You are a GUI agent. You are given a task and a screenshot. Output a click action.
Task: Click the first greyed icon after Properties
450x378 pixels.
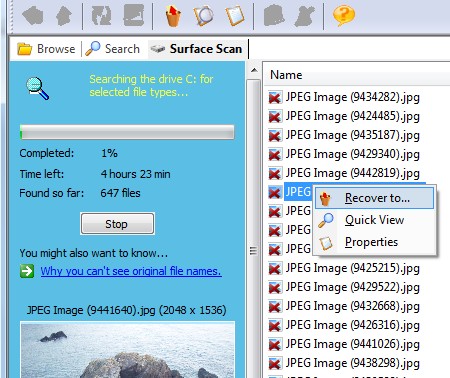[x=274, y=15]
